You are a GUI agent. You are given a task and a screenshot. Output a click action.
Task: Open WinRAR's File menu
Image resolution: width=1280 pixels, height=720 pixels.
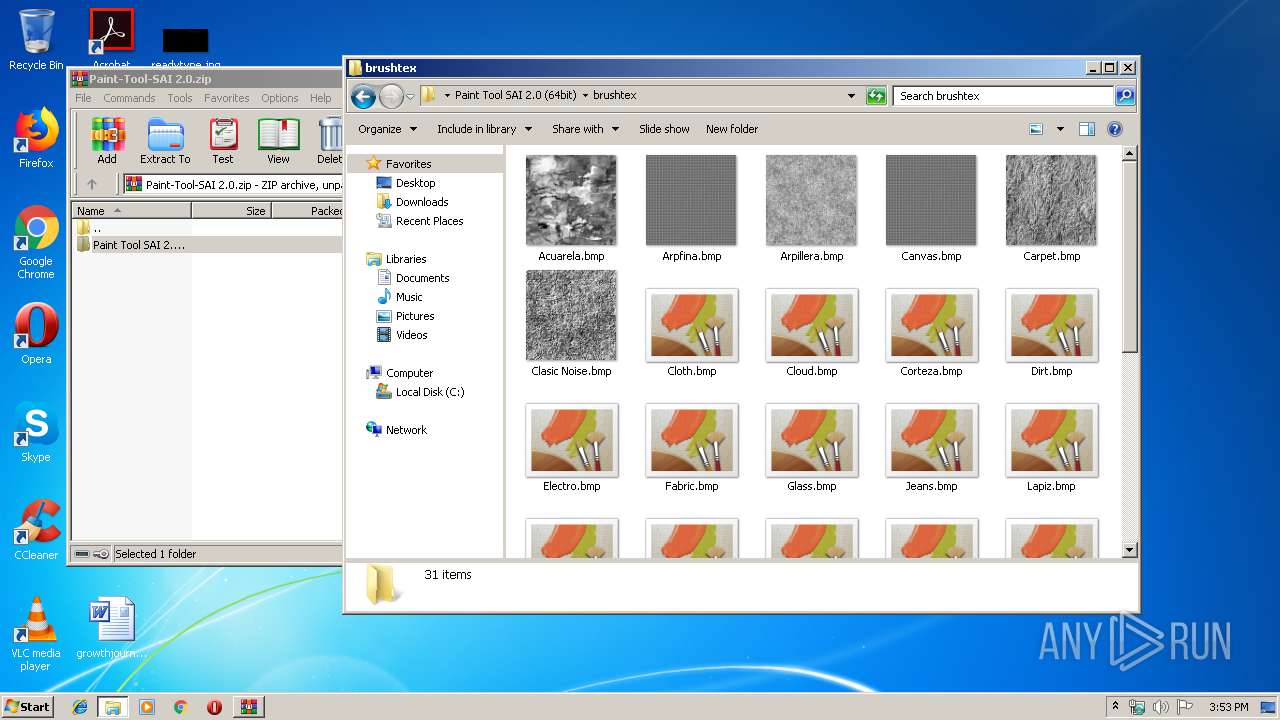click(x=83, y=98)
